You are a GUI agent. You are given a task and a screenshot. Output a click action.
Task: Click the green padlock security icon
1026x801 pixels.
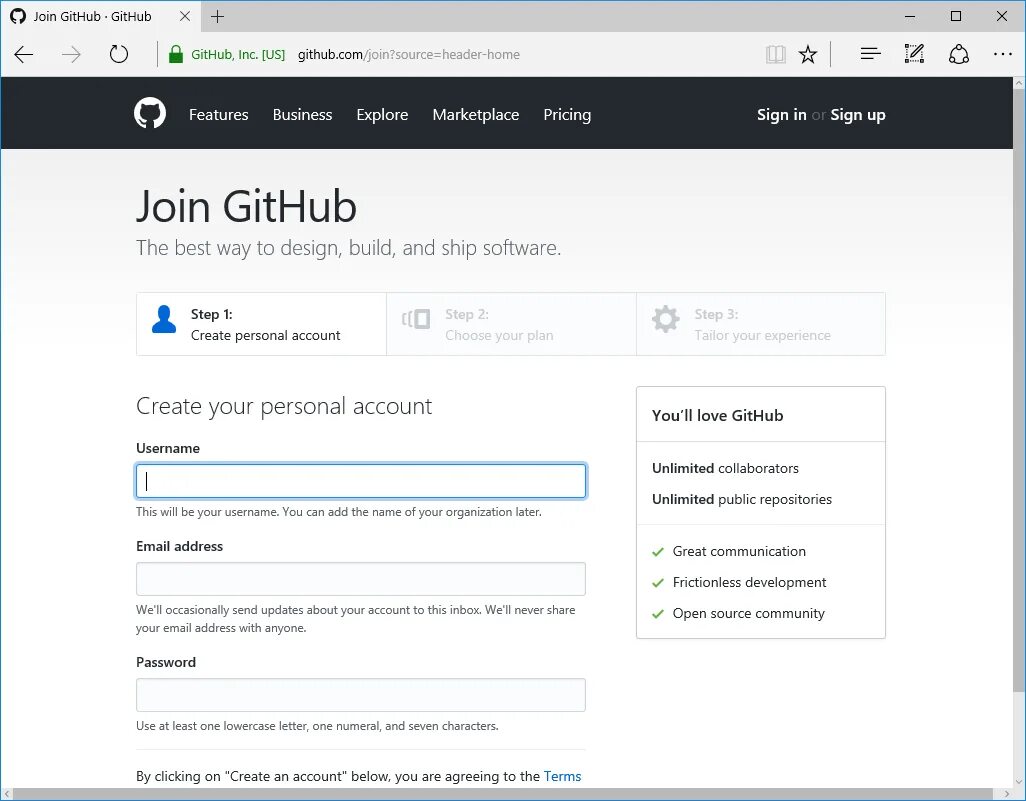[175, 54]
